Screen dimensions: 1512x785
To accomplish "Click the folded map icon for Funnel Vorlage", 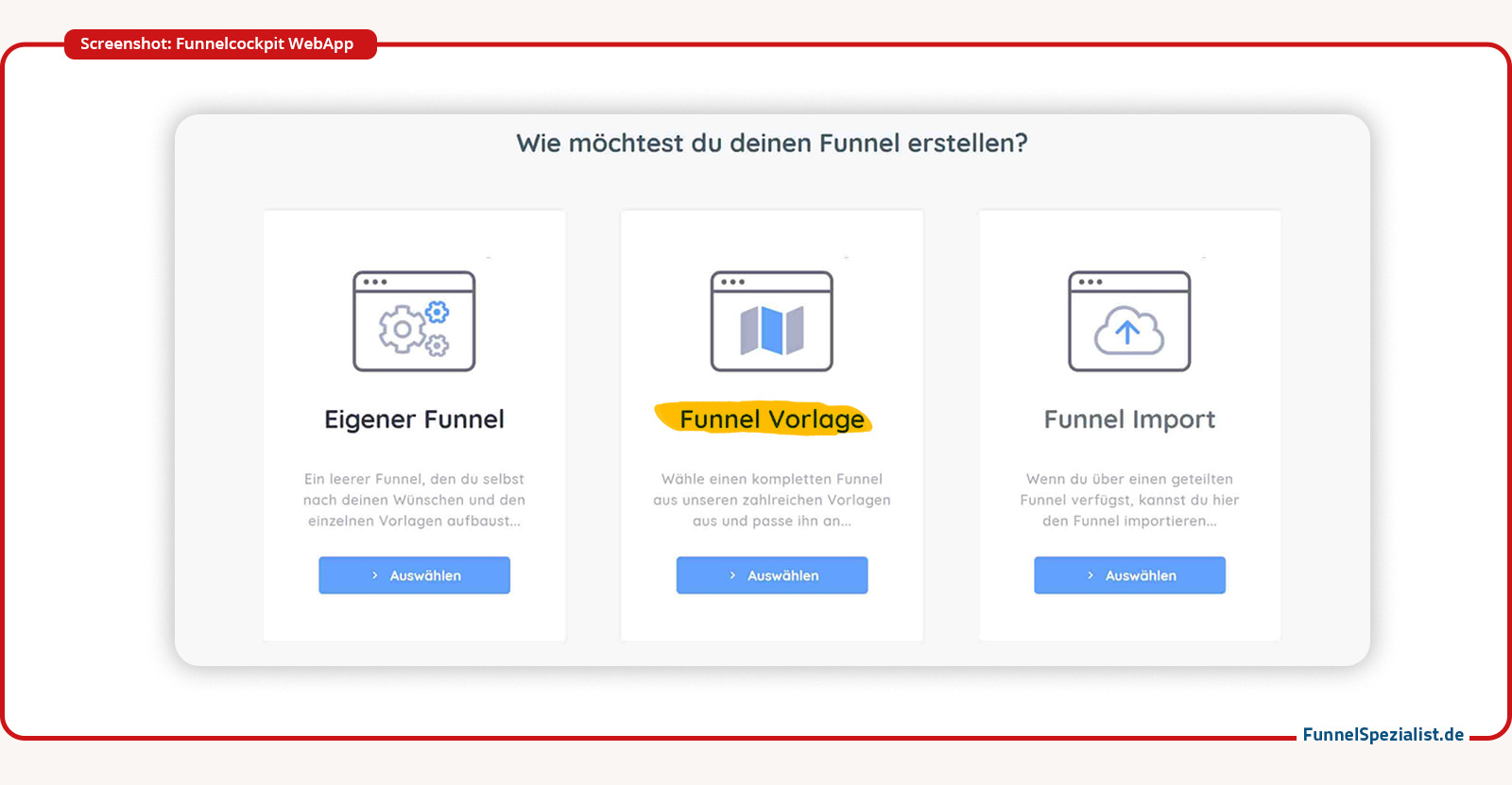I will click(772, 331).
